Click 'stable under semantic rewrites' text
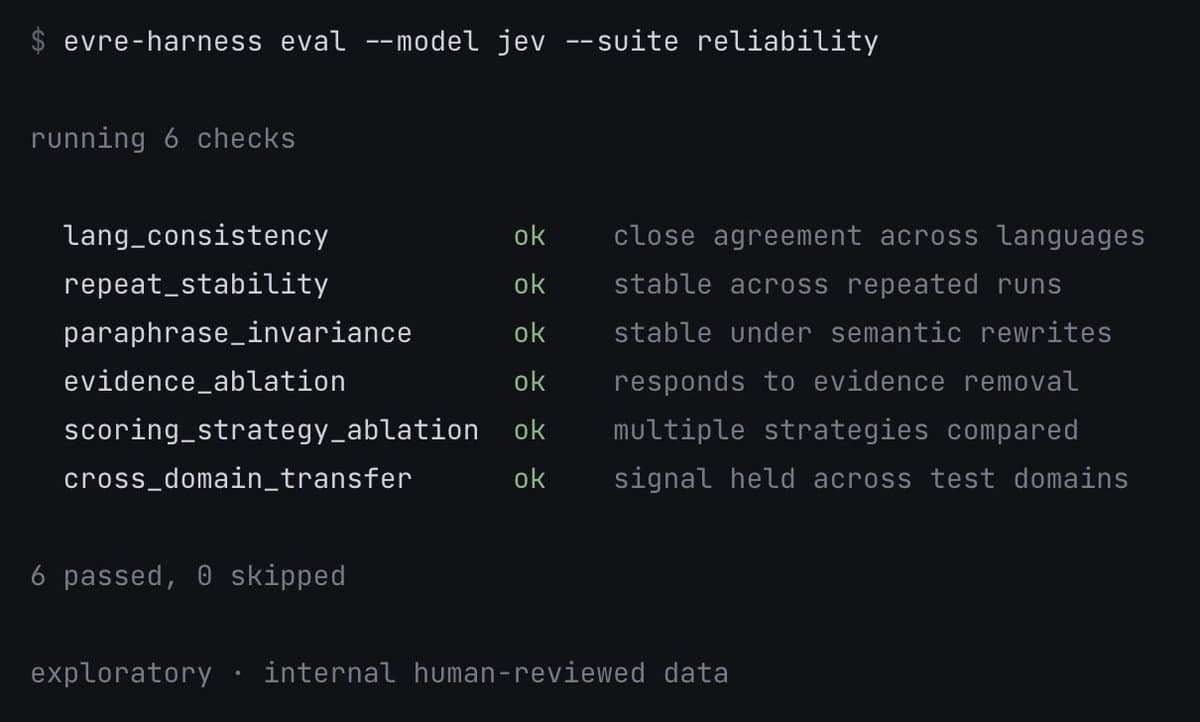Screen dimensions: 1200x722 tap(862, 333)
